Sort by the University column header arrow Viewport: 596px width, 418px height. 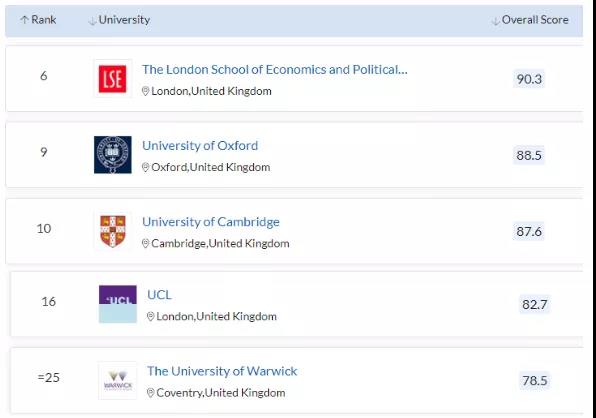pos(92,21)
